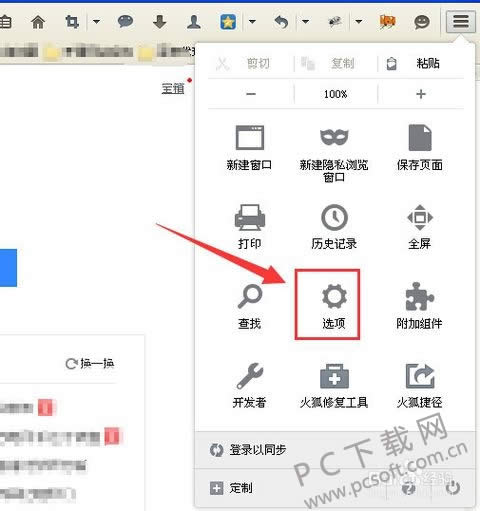
Task: Go to the home page icon
Action: point(38,22)
